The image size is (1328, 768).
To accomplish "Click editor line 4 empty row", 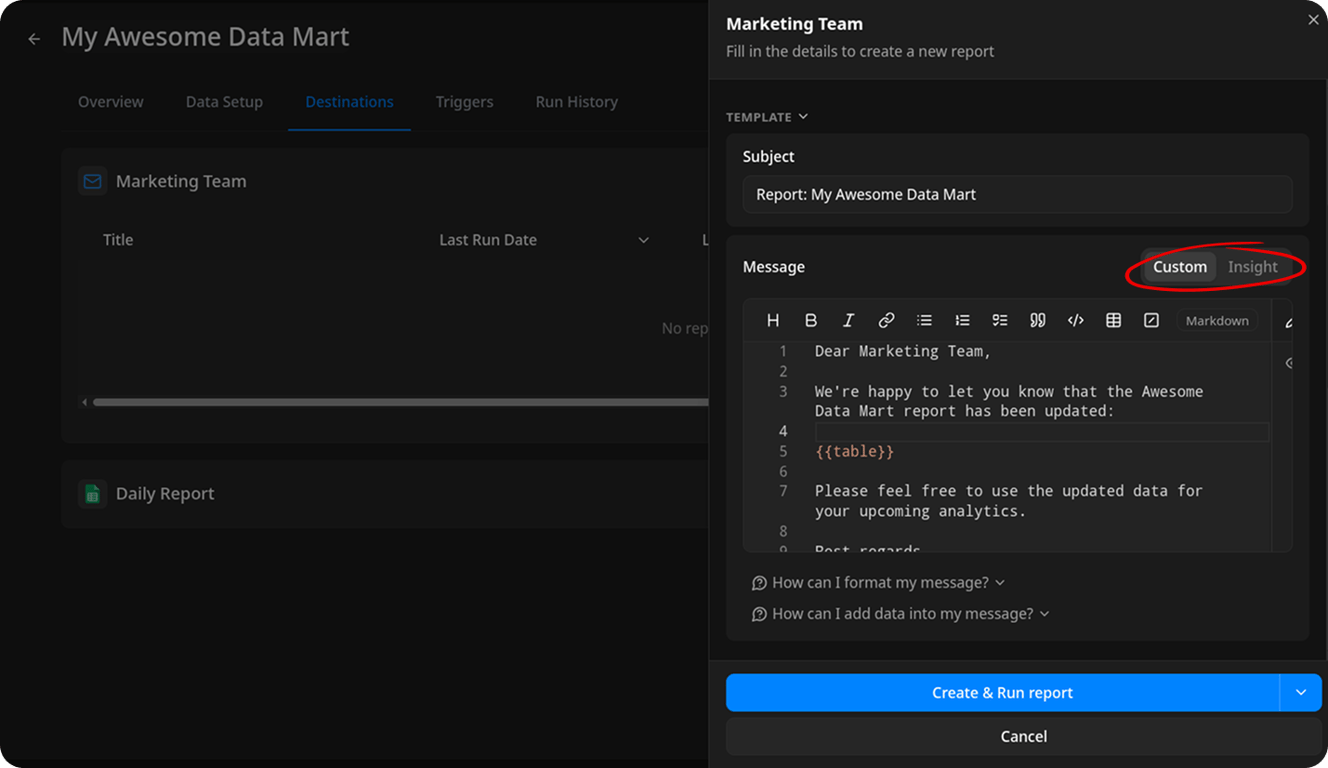I will pos(1041,431).
